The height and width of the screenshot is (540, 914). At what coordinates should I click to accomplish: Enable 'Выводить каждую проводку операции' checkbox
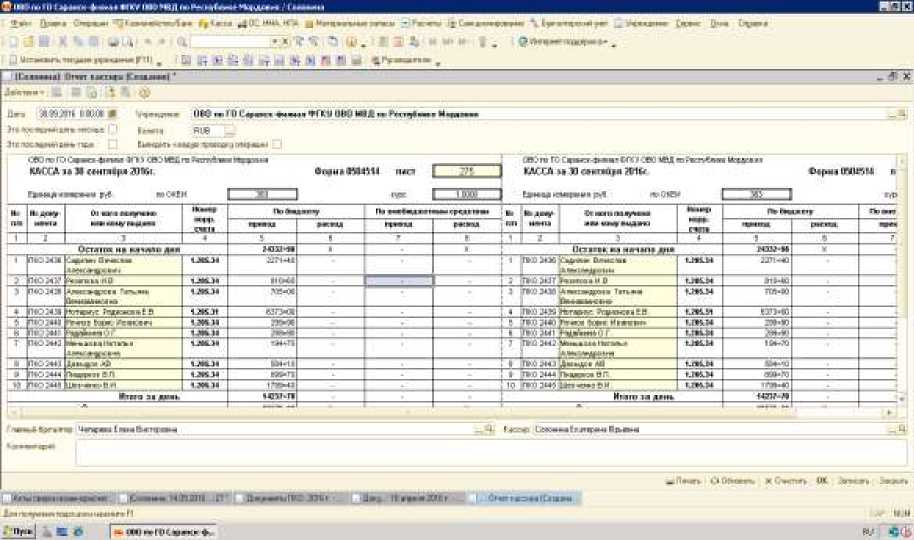tap(277, 144)
